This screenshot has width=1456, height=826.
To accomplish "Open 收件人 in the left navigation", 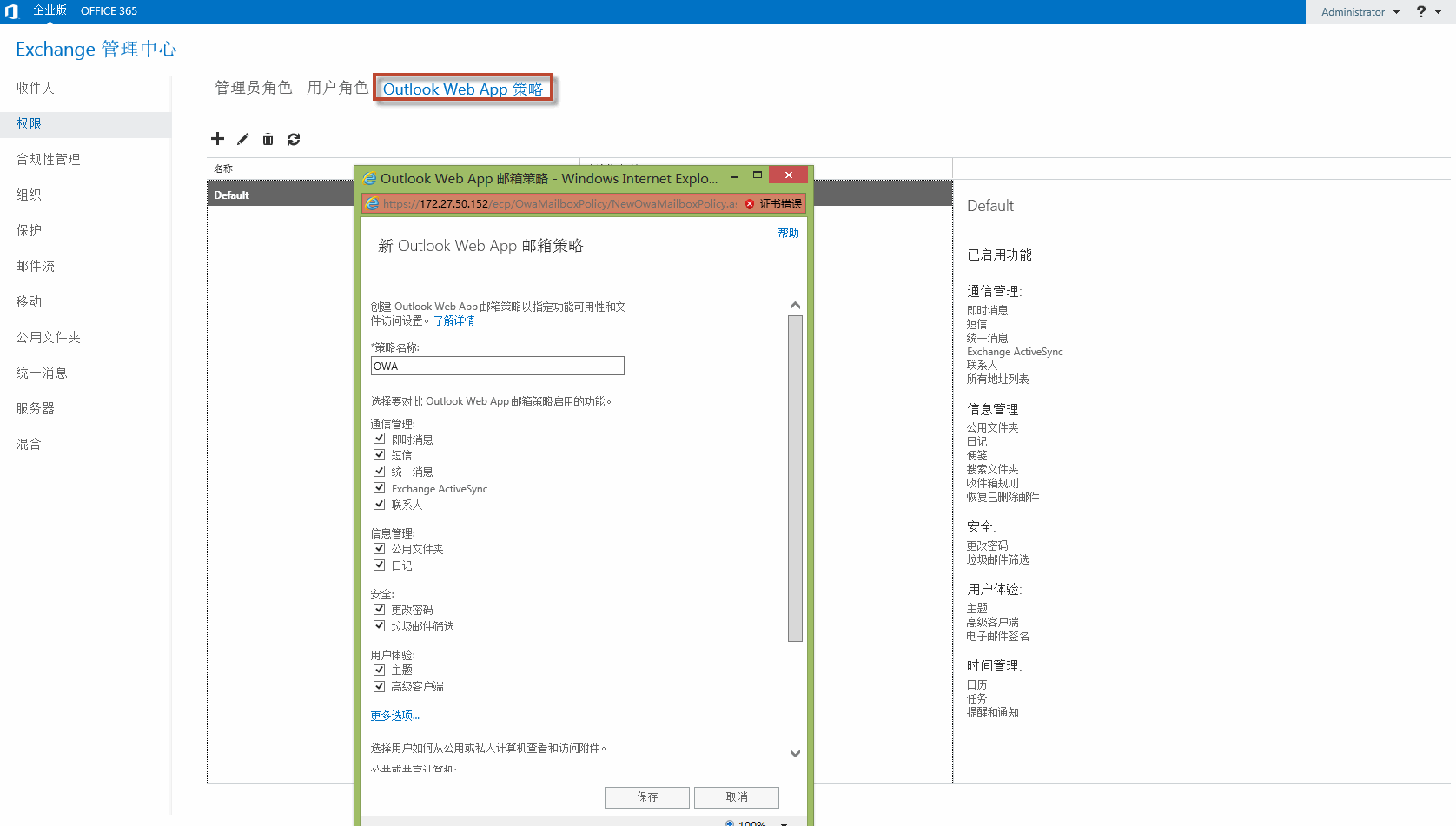I will pyautogui.click(x=36, y=88).
